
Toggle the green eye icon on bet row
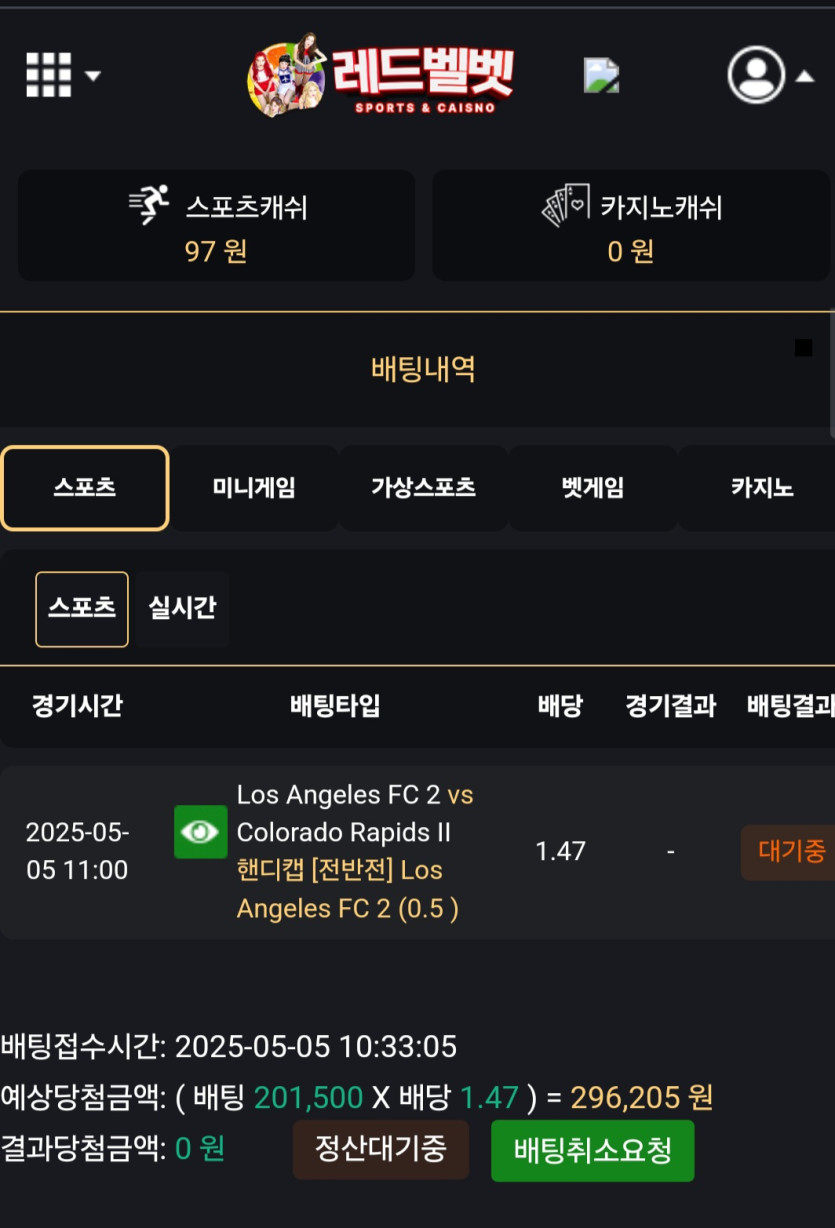point(200,832)
